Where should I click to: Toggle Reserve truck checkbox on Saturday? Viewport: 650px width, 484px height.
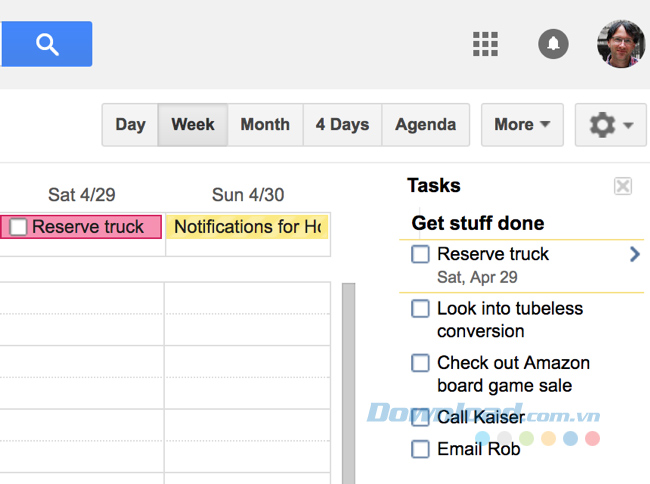pyautogui.click(x=18, y=227)
